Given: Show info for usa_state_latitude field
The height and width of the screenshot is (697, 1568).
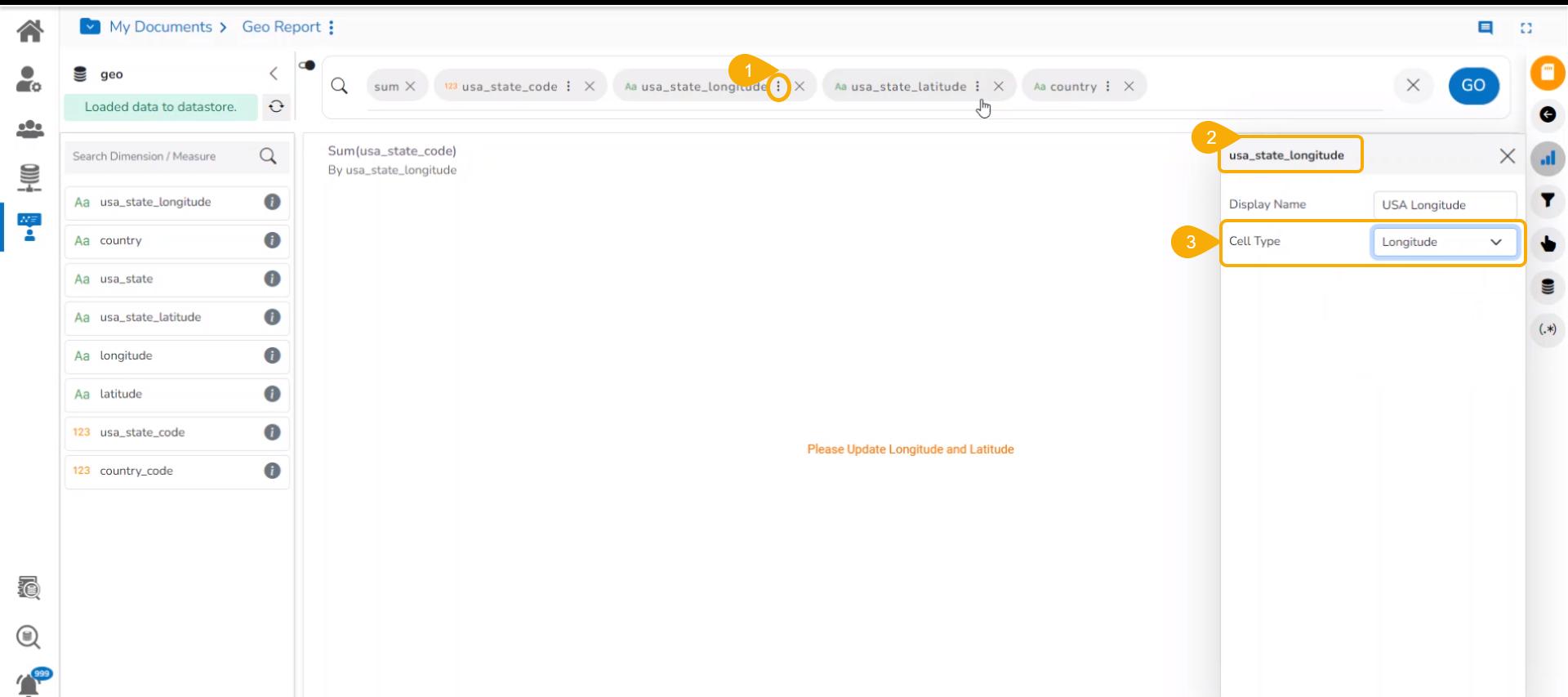Looking at the screenshot, I should click(x=273, y=317).
